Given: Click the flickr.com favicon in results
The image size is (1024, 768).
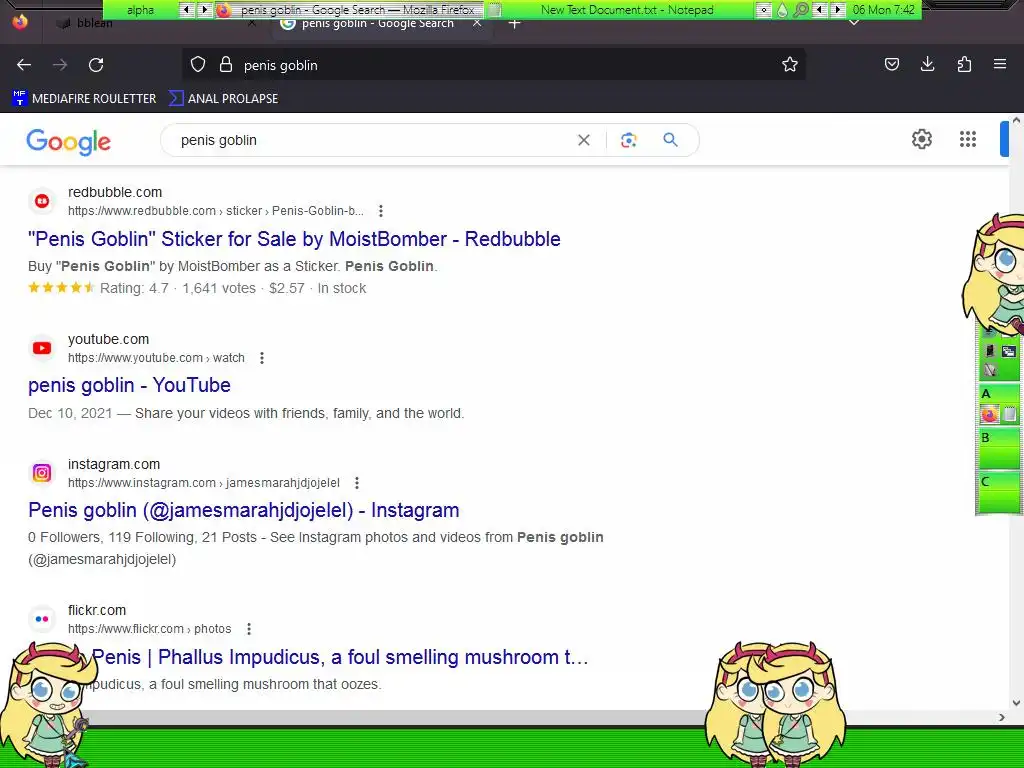Looking at the screenshot, I should click(x=42, y=619).
